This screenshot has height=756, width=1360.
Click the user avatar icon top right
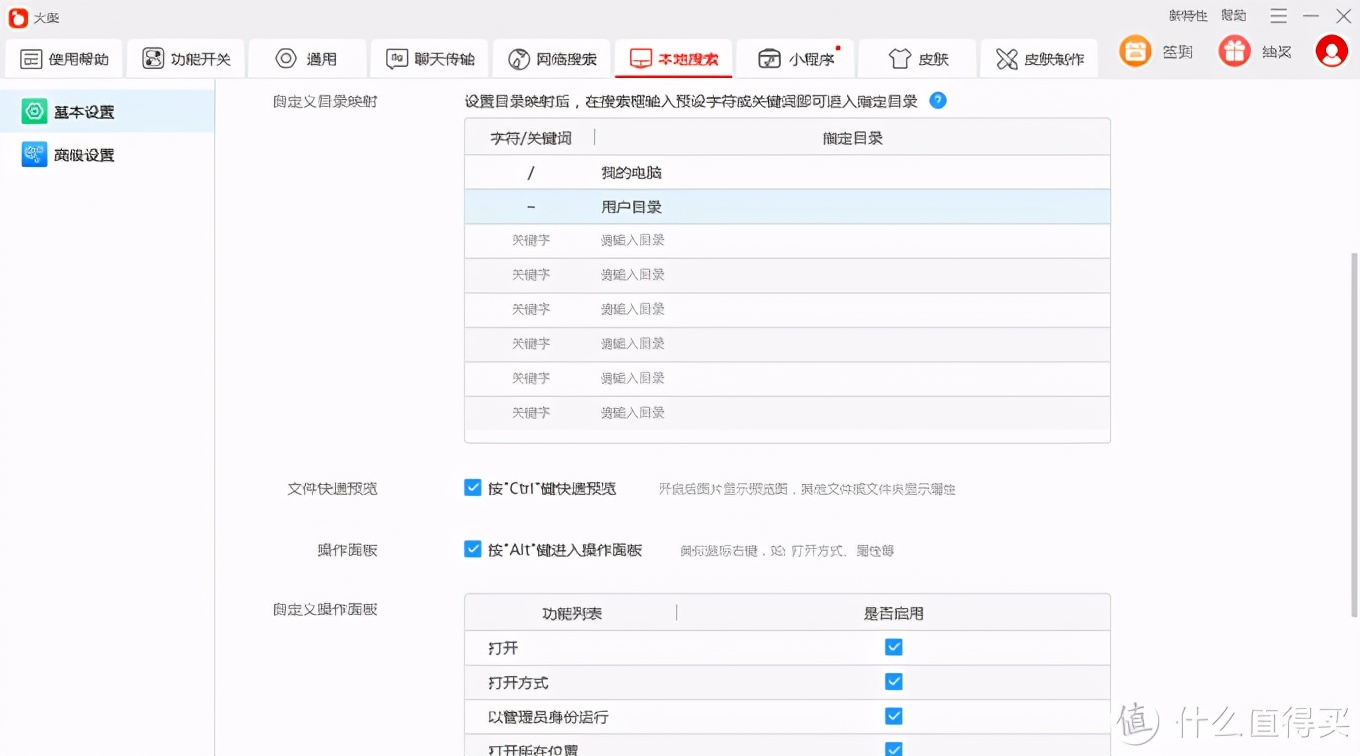1332,51
